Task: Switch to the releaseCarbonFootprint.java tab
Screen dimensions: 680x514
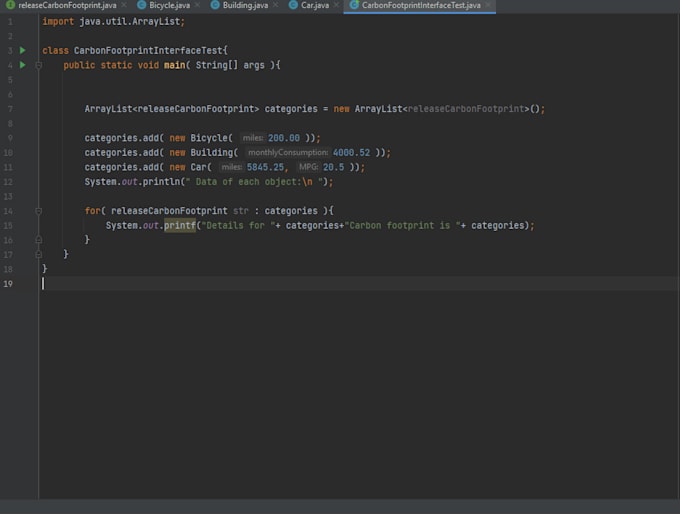Action: point(67,5)
